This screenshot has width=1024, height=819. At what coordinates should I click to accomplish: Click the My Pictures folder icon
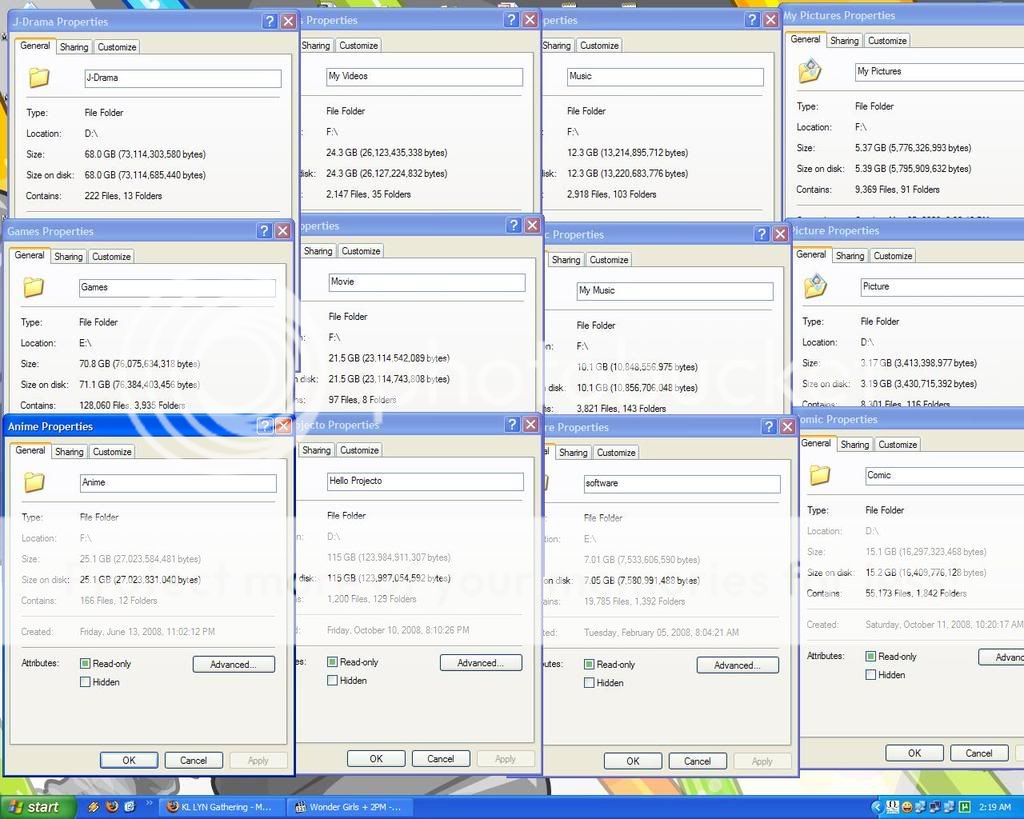click(x=809, y=71)
